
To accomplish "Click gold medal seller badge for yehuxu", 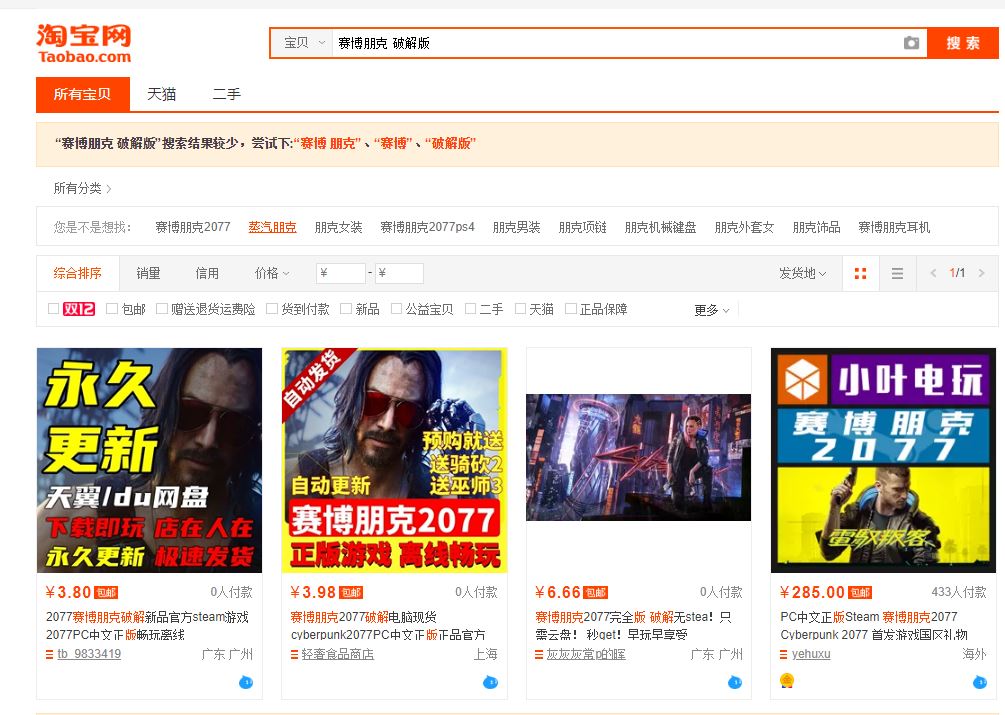I will pyautogui.click(x=787, y=680).
